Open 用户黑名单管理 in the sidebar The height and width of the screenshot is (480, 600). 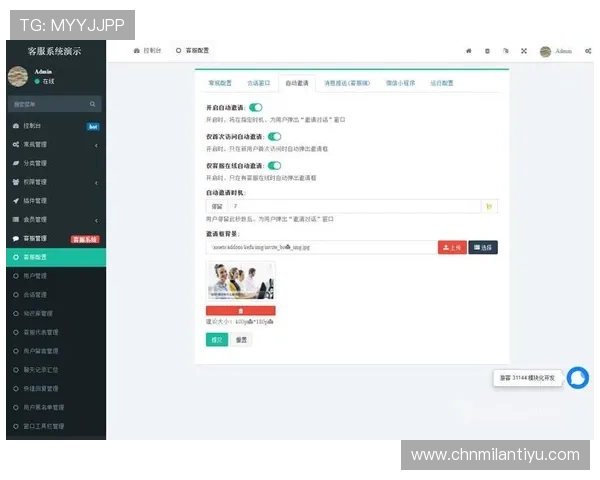coord(56,407)
